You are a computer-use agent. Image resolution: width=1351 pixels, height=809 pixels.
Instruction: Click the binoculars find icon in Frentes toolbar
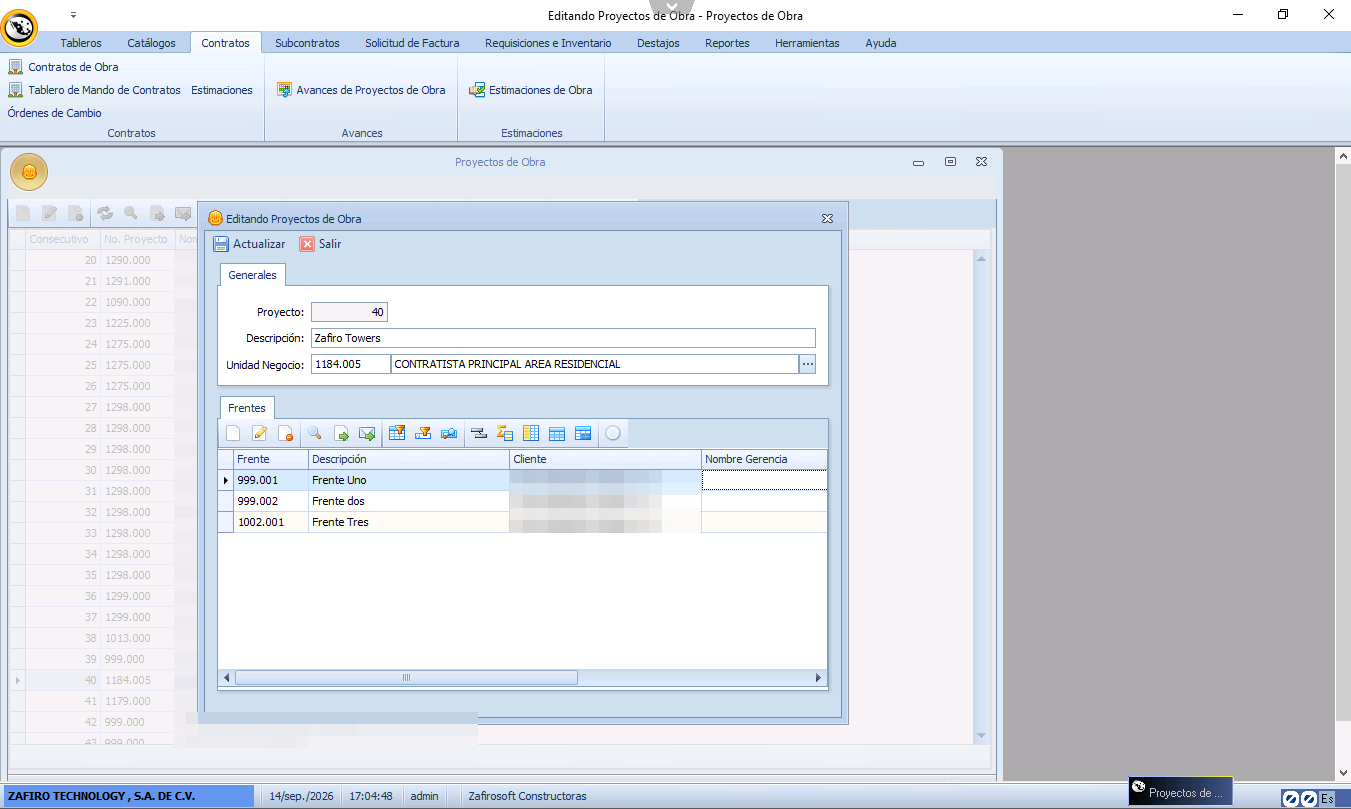pyautogui.click(x=449, y=433)
